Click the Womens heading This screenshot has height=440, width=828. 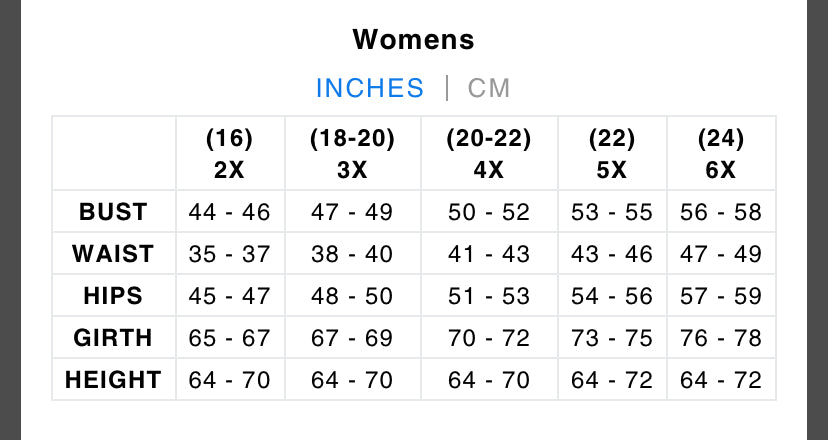413,40
